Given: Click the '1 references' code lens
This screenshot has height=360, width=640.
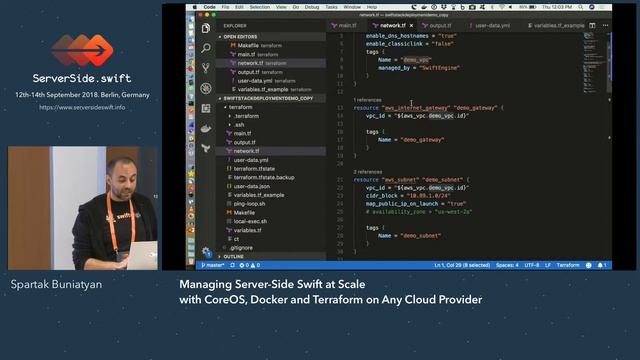Looking at the screenshot, I should (367, 100).
